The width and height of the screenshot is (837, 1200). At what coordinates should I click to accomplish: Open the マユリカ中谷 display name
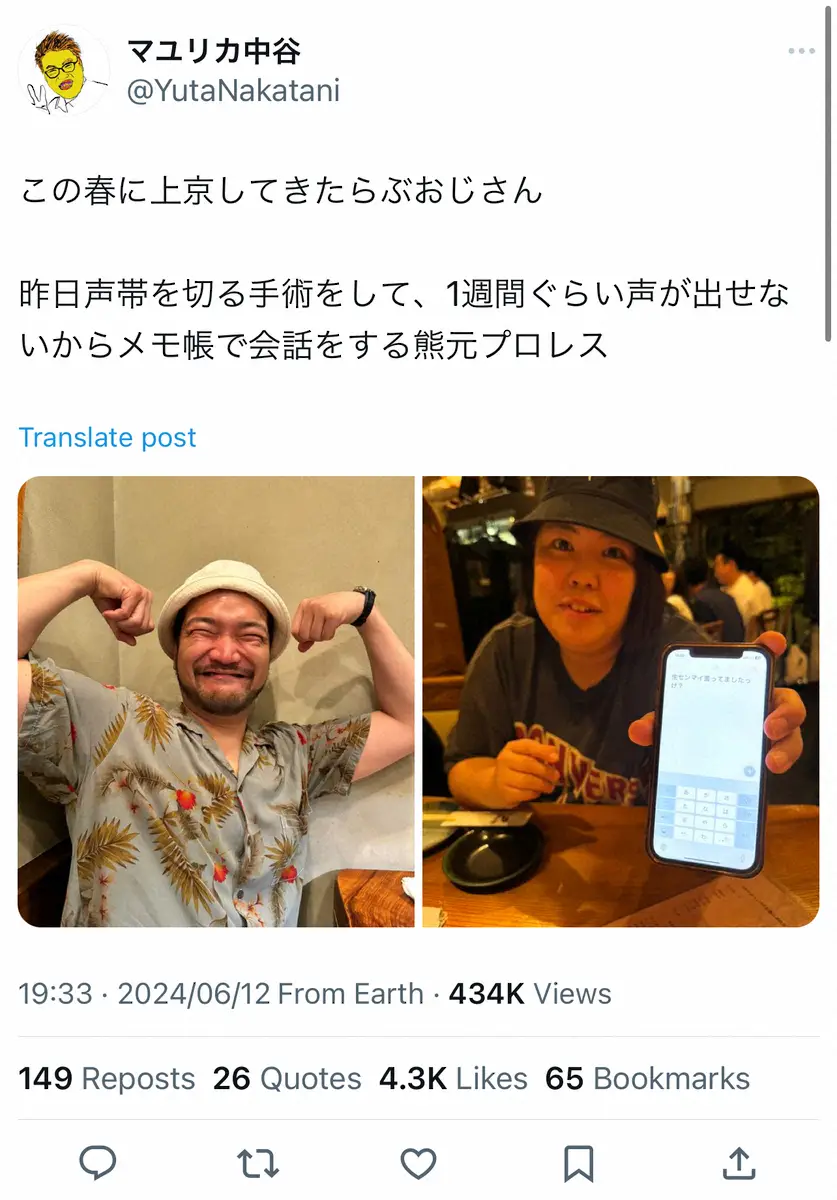point(212,49)
